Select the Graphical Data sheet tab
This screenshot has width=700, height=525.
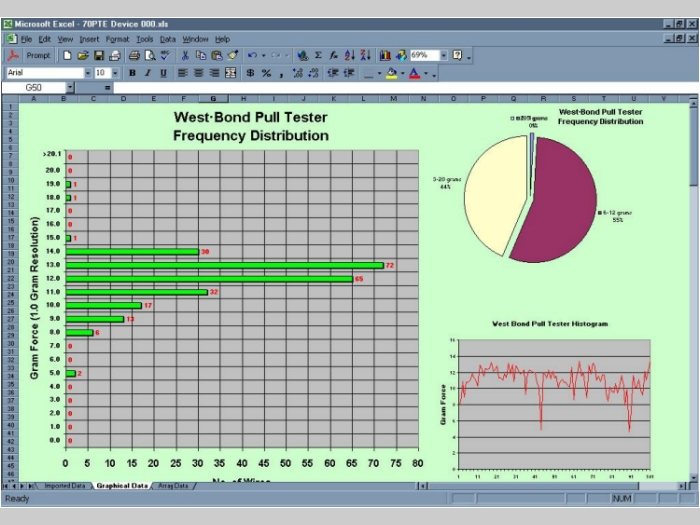coord(122,486)
